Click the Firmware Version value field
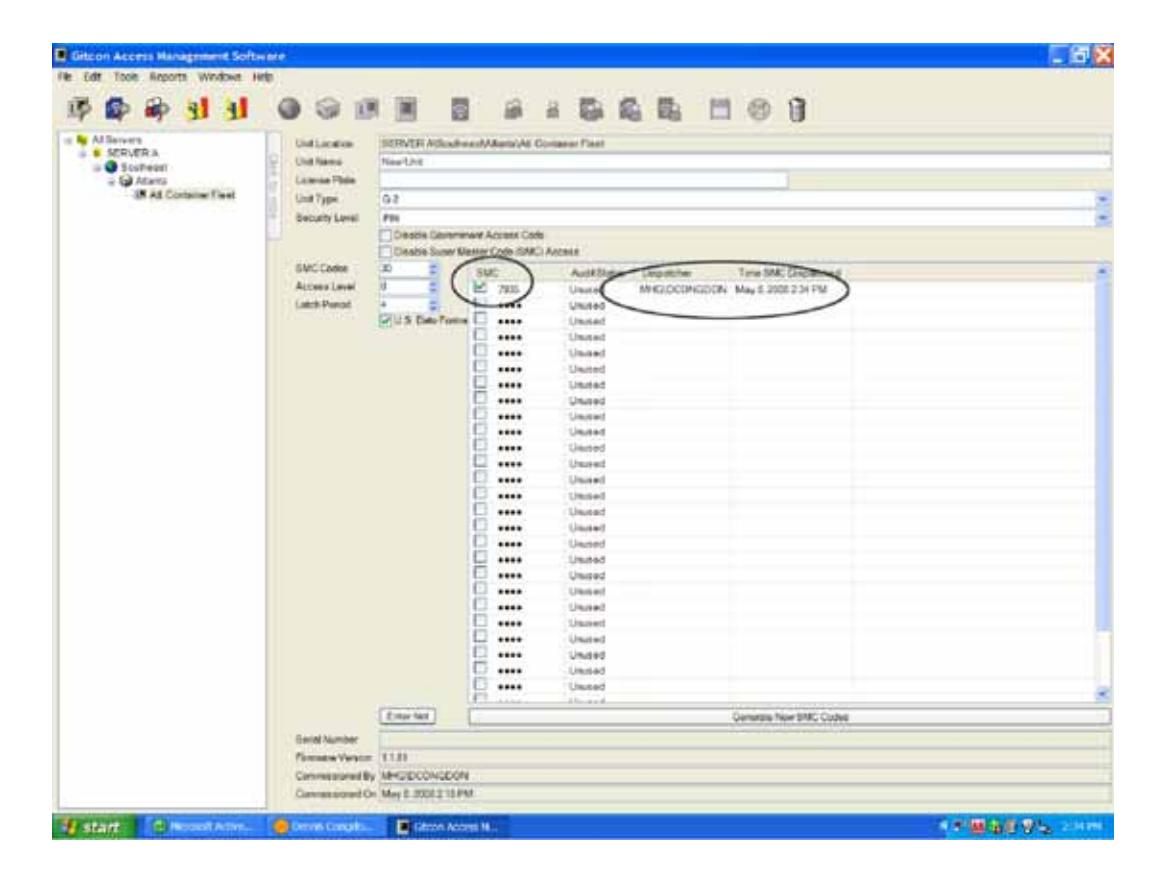 pyautogui.click(x=744, y=757)
